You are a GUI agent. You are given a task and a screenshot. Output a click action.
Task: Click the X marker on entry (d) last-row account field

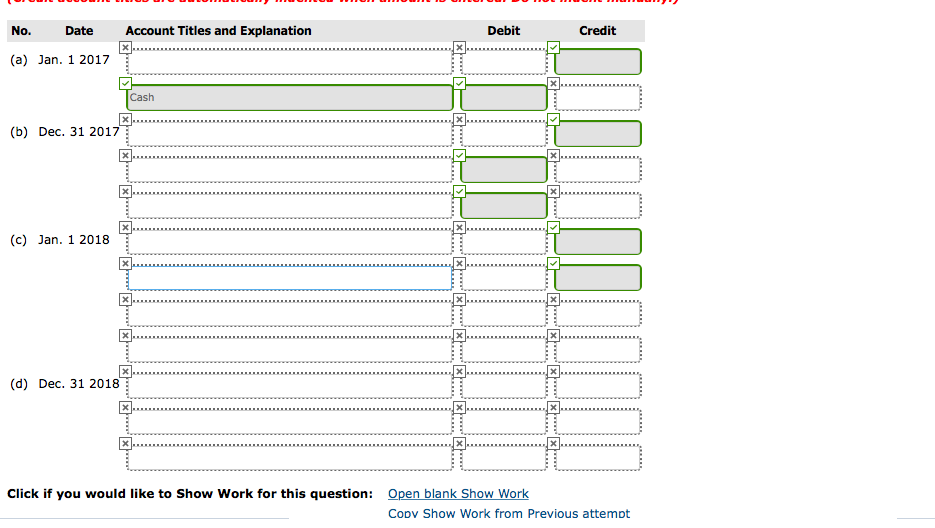(x=125, y=444)
